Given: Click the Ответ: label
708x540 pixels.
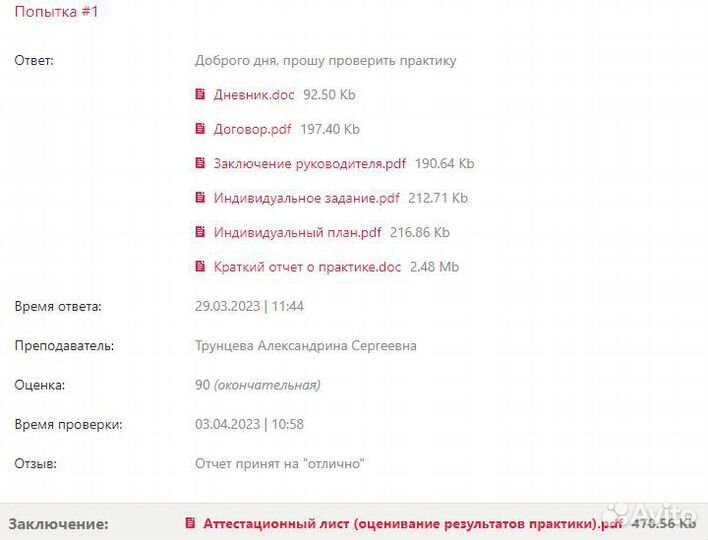Looking at the screenshot, I should point(34,61).
